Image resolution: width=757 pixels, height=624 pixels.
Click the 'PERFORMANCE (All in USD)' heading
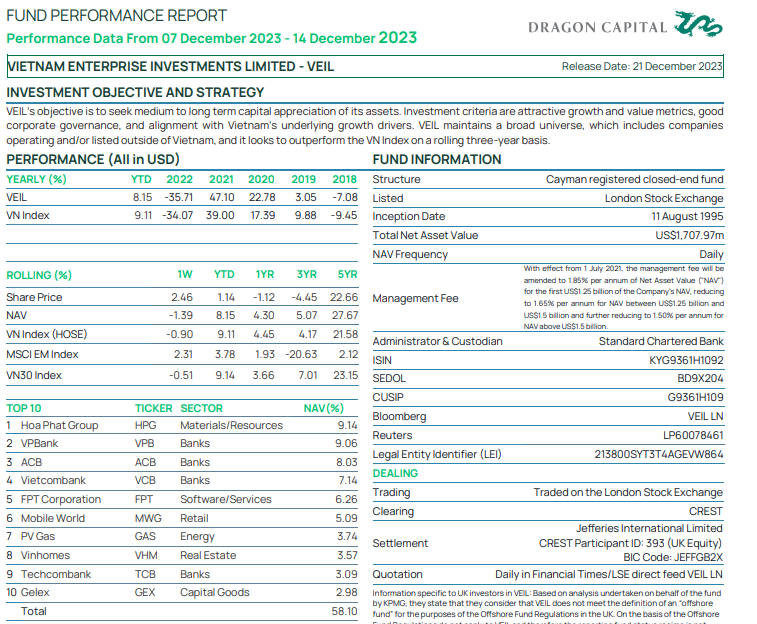93,159
